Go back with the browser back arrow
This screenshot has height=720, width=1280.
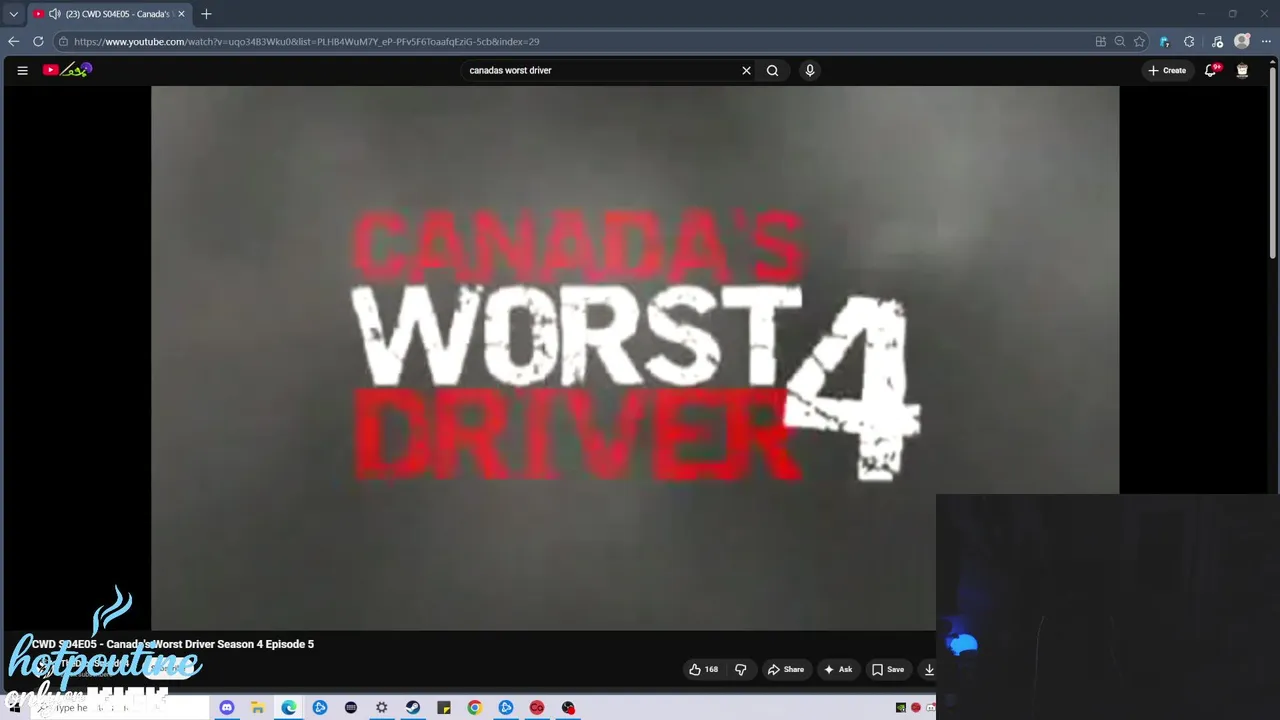[13, 41]
